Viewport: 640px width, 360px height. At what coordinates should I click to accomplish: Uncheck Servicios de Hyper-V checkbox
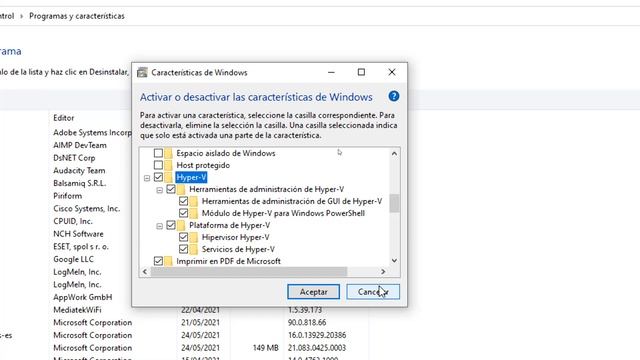tap(184, 249)
